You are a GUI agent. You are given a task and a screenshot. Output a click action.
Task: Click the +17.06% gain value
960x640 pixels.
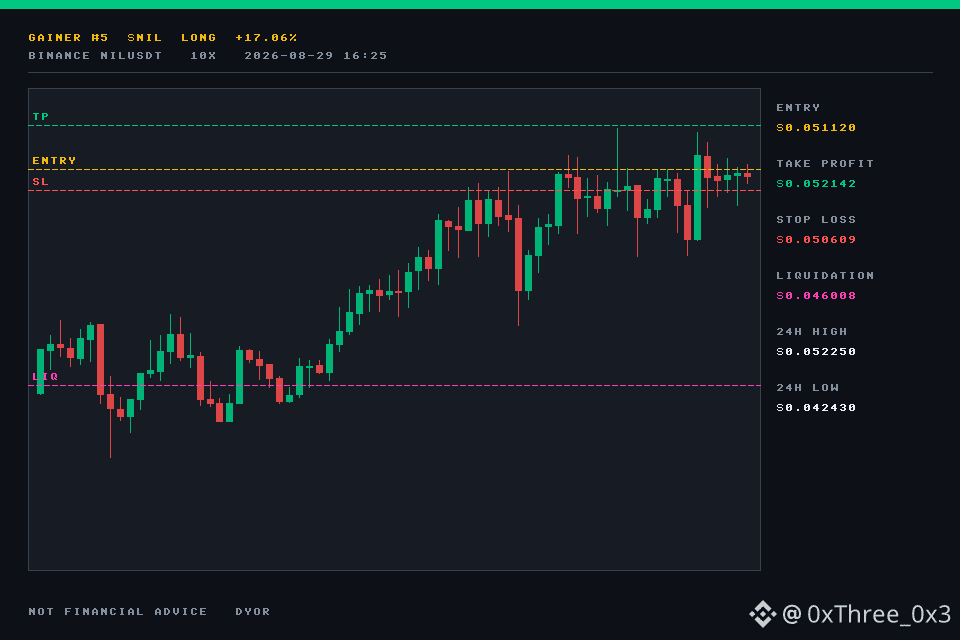coord(266,37)
